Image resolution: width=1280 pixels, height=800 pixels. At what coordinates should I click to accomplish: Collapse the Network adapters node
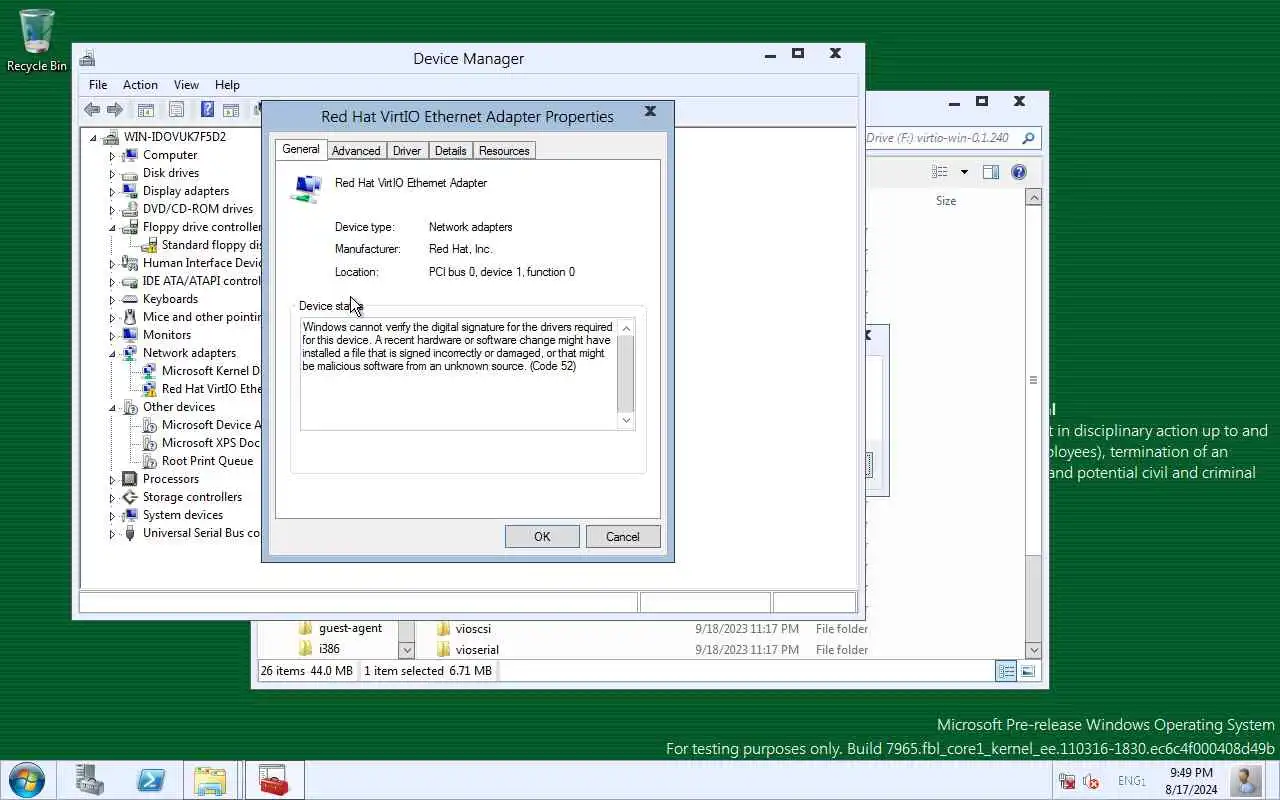pos(112,354)
